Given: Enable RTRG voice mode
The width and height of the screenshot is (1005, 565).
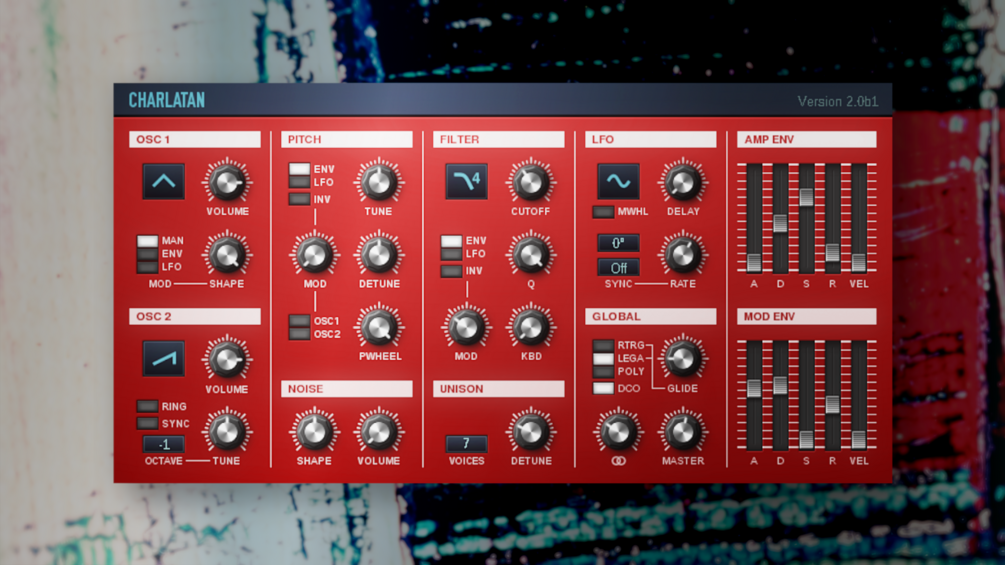Looking at the screenshot, I should [x=603, y=345].
